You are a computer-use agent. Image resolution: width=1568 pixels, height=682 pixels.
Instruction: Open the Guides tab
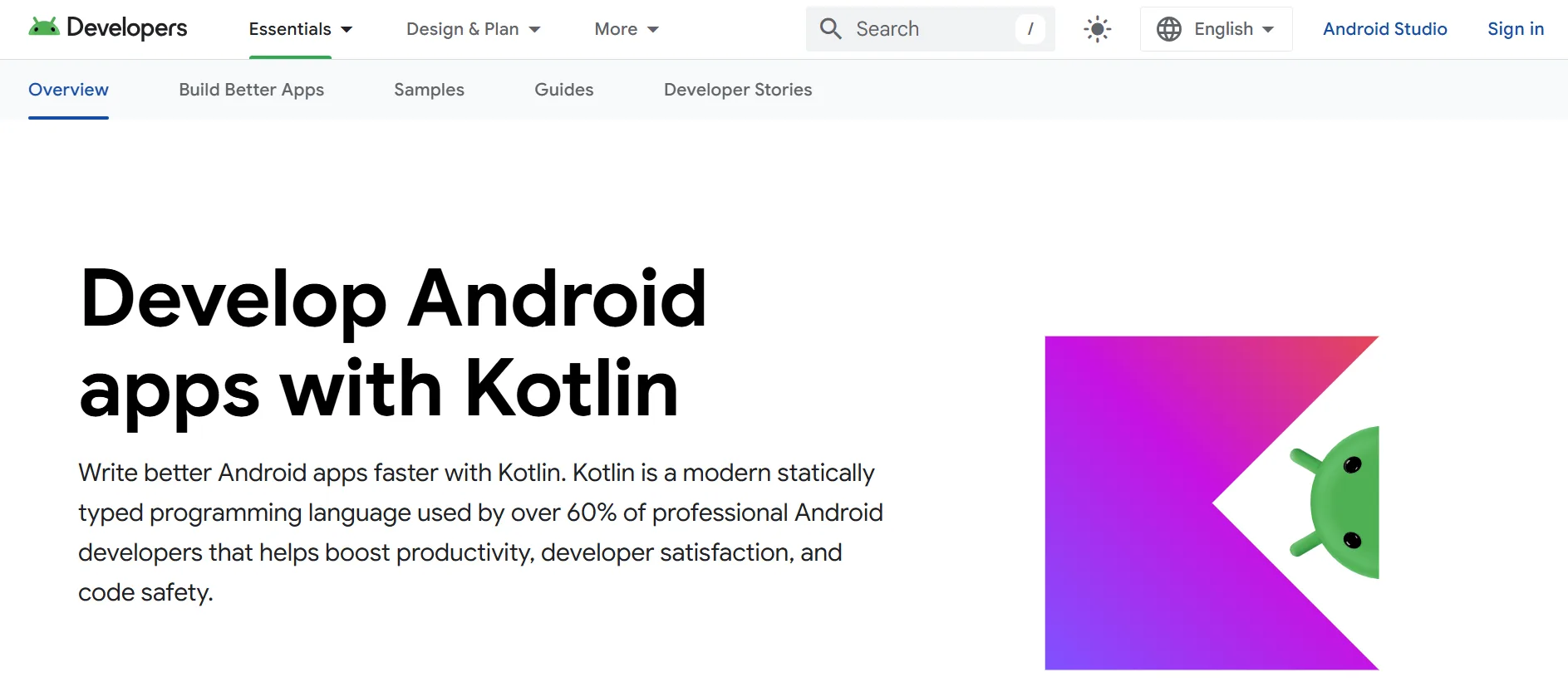pyautogui.click(x=563, y=90)
